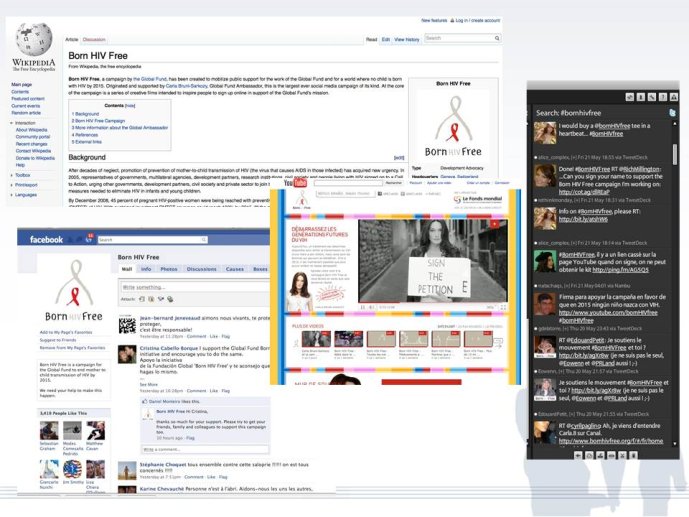The width and height of the screenshot is (689, 517).
Task: Attach a link to the Facebook post
Action: point(170,299)
